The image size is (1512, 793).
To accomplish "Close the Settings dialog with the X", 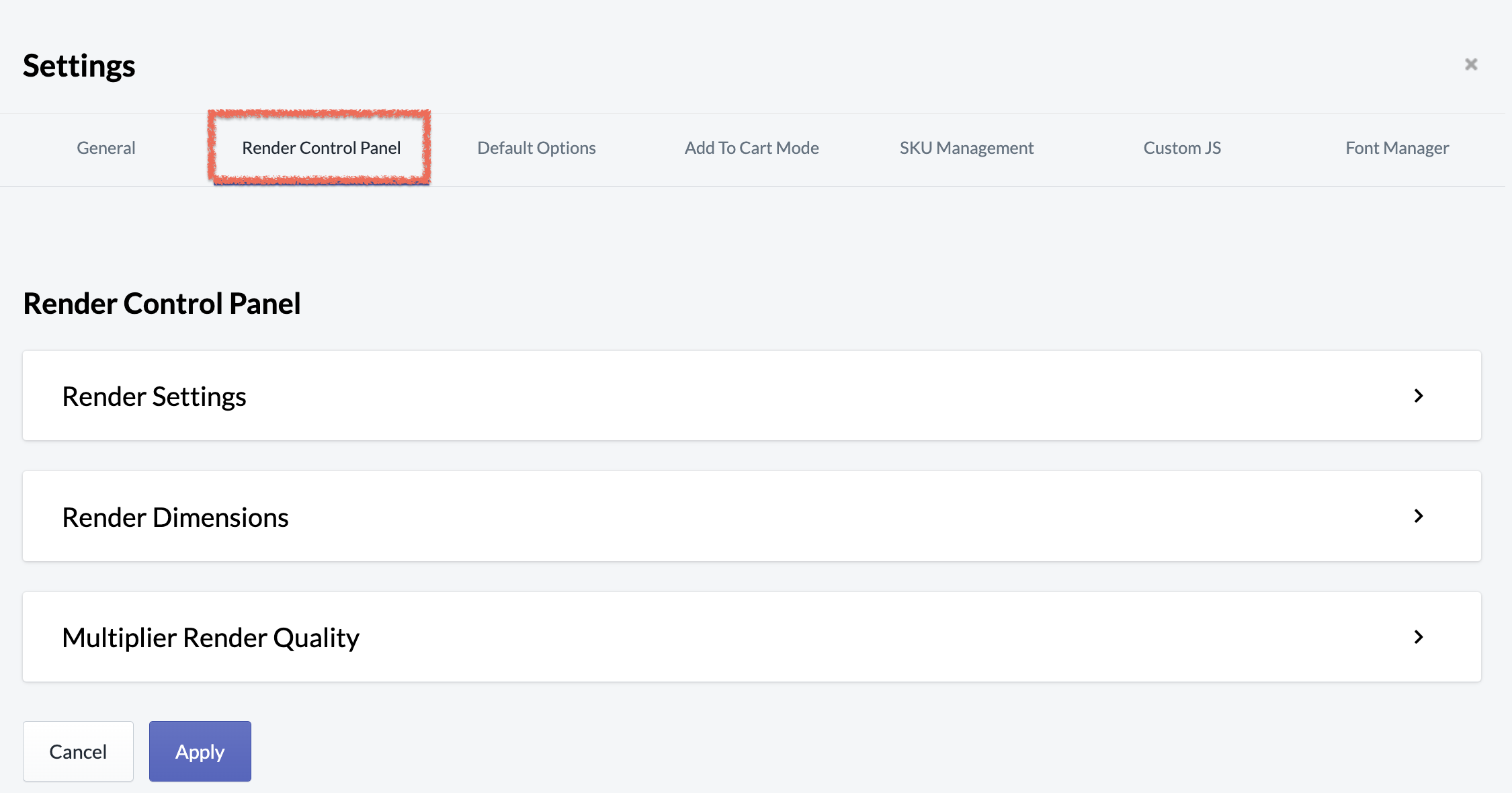I will click(x=1471, y=65).
